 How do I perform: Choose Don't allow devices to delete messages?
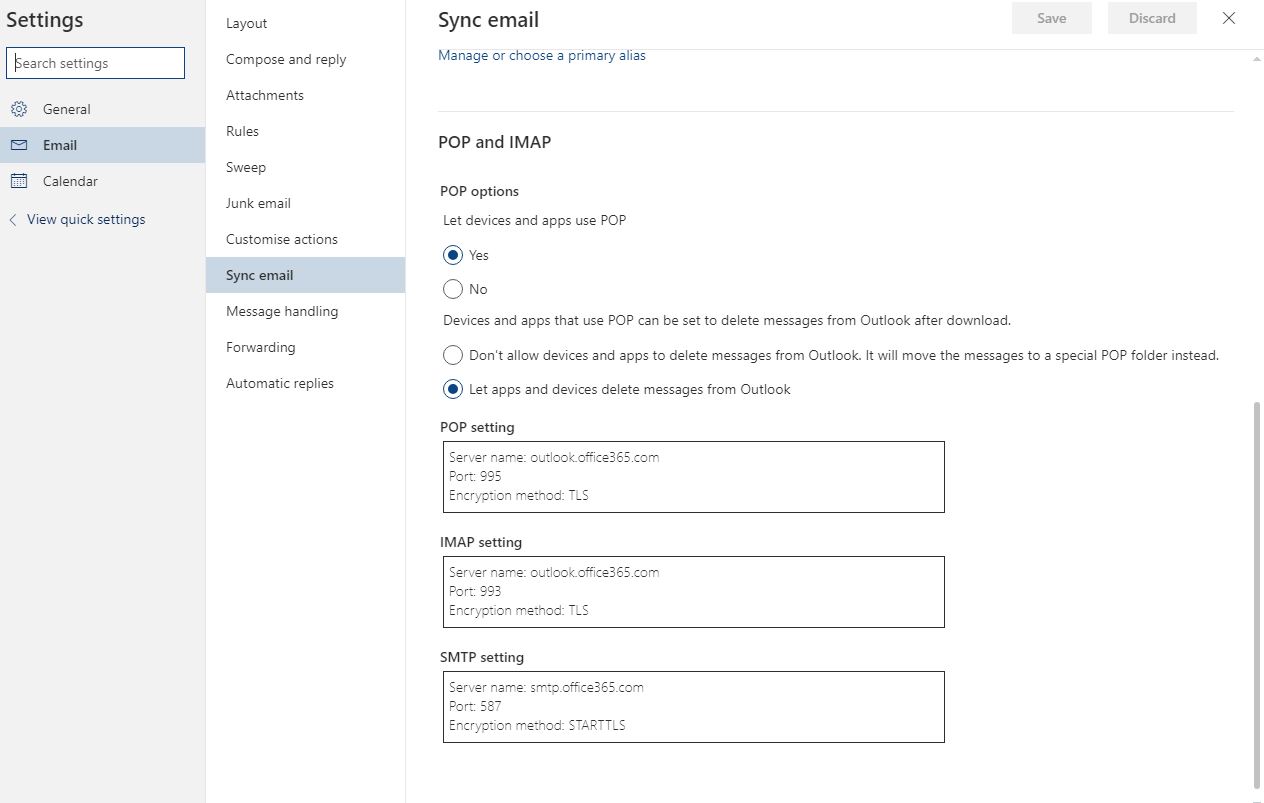453,355
